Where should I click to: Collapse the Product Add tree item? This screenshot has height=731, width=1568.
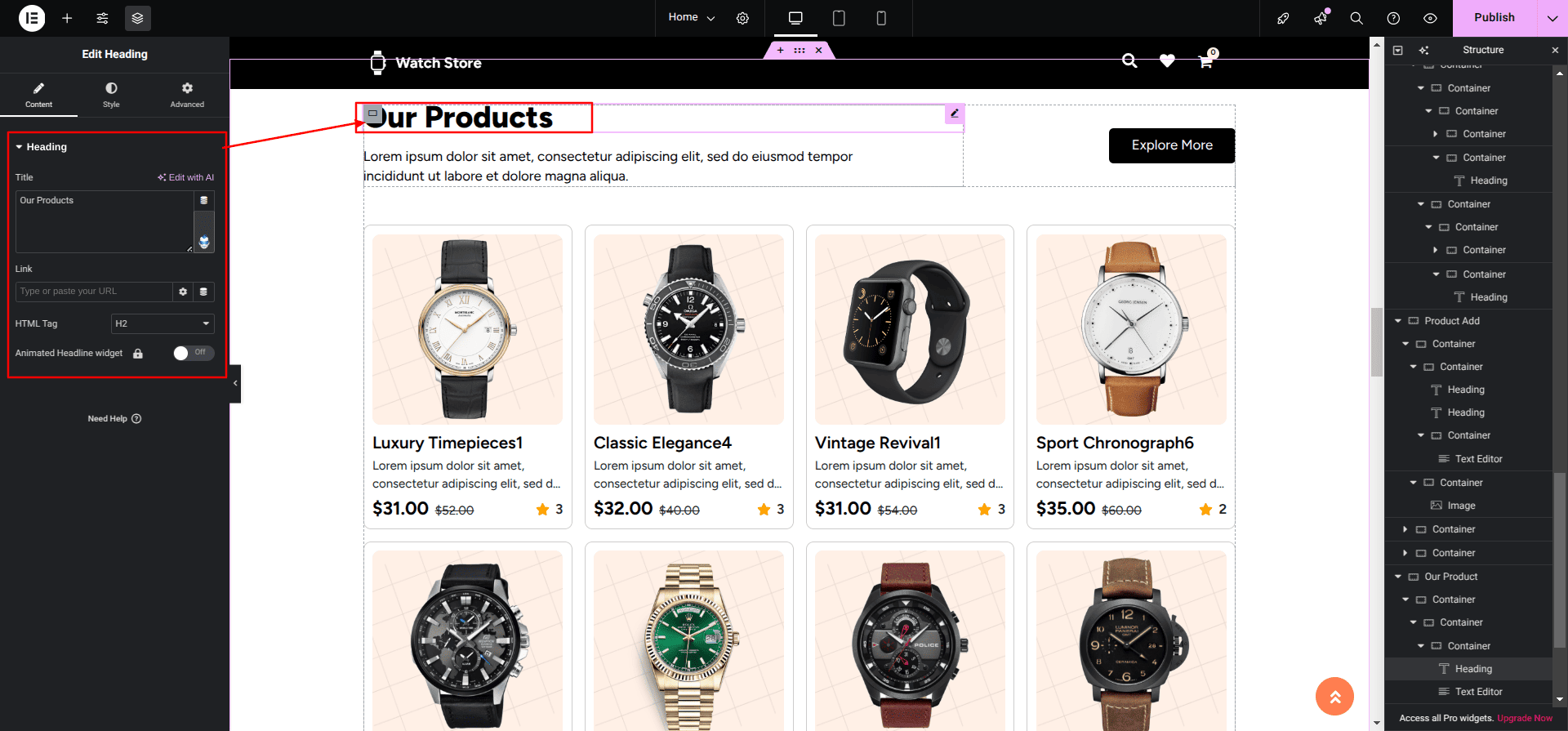click(x=1398, y=321)
